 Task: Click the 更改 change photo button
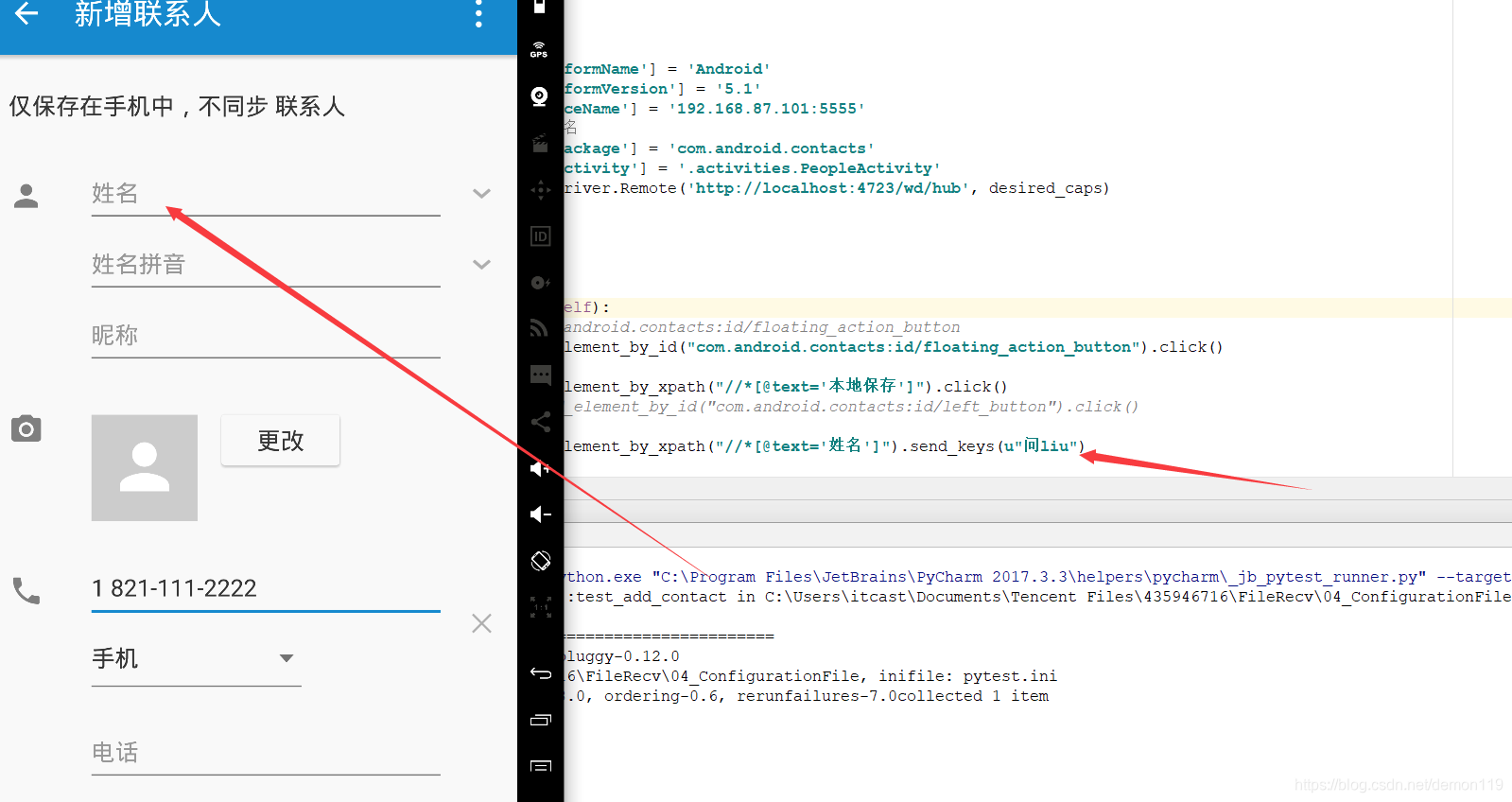click(x=280, y=441)
